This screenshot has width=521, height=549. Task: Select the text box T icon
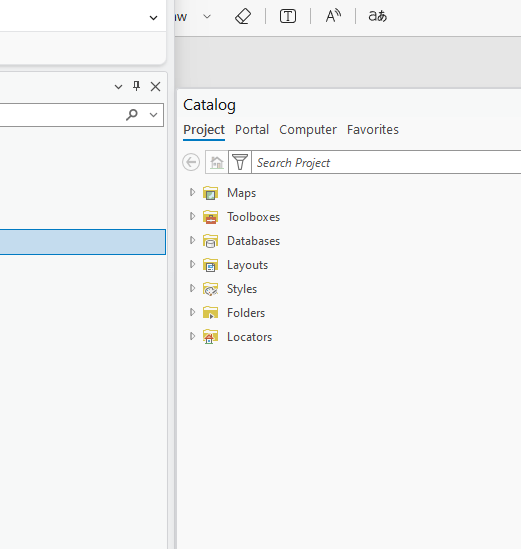[288, 16]
